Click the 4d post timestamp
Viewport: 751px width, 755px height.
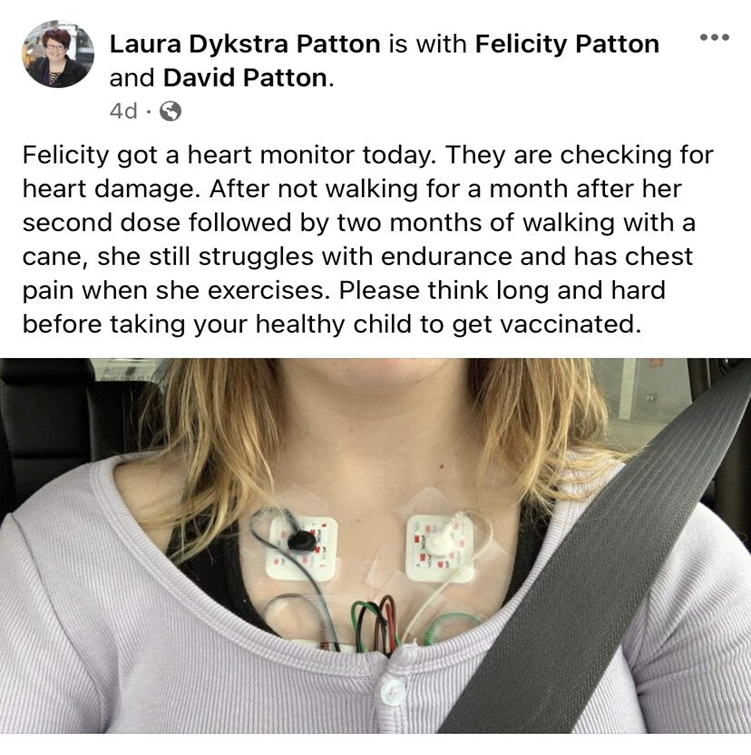point(123,111)
